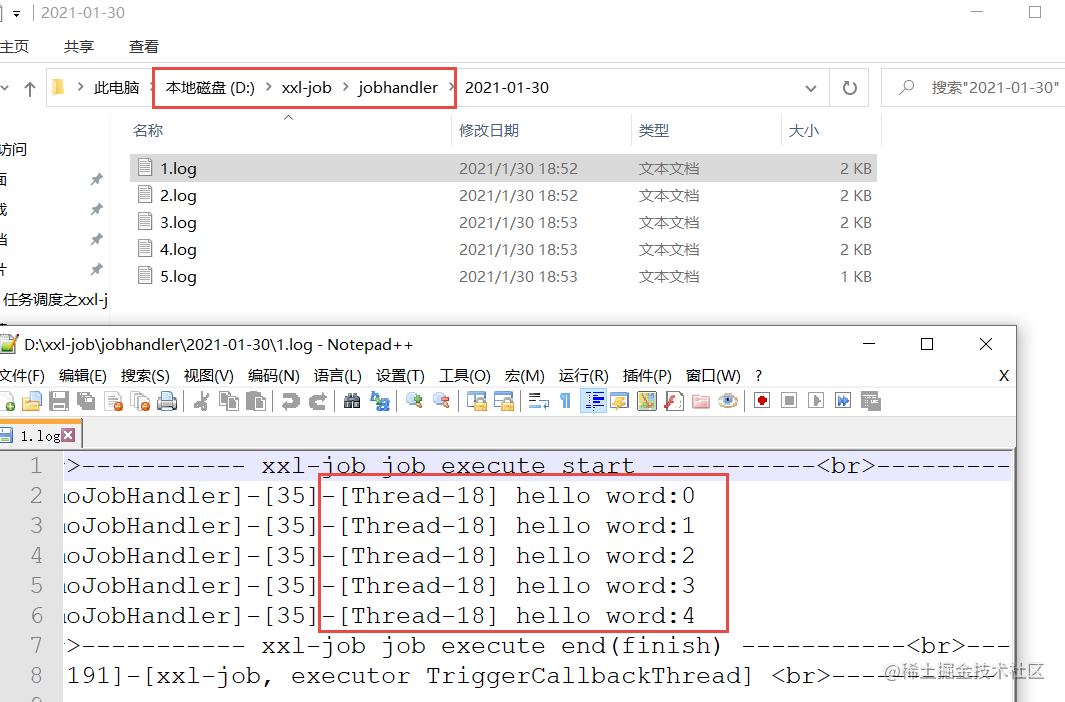Sort by the 大小 column header
This screenshot has width=1065, height=702.
pos(804,130)
